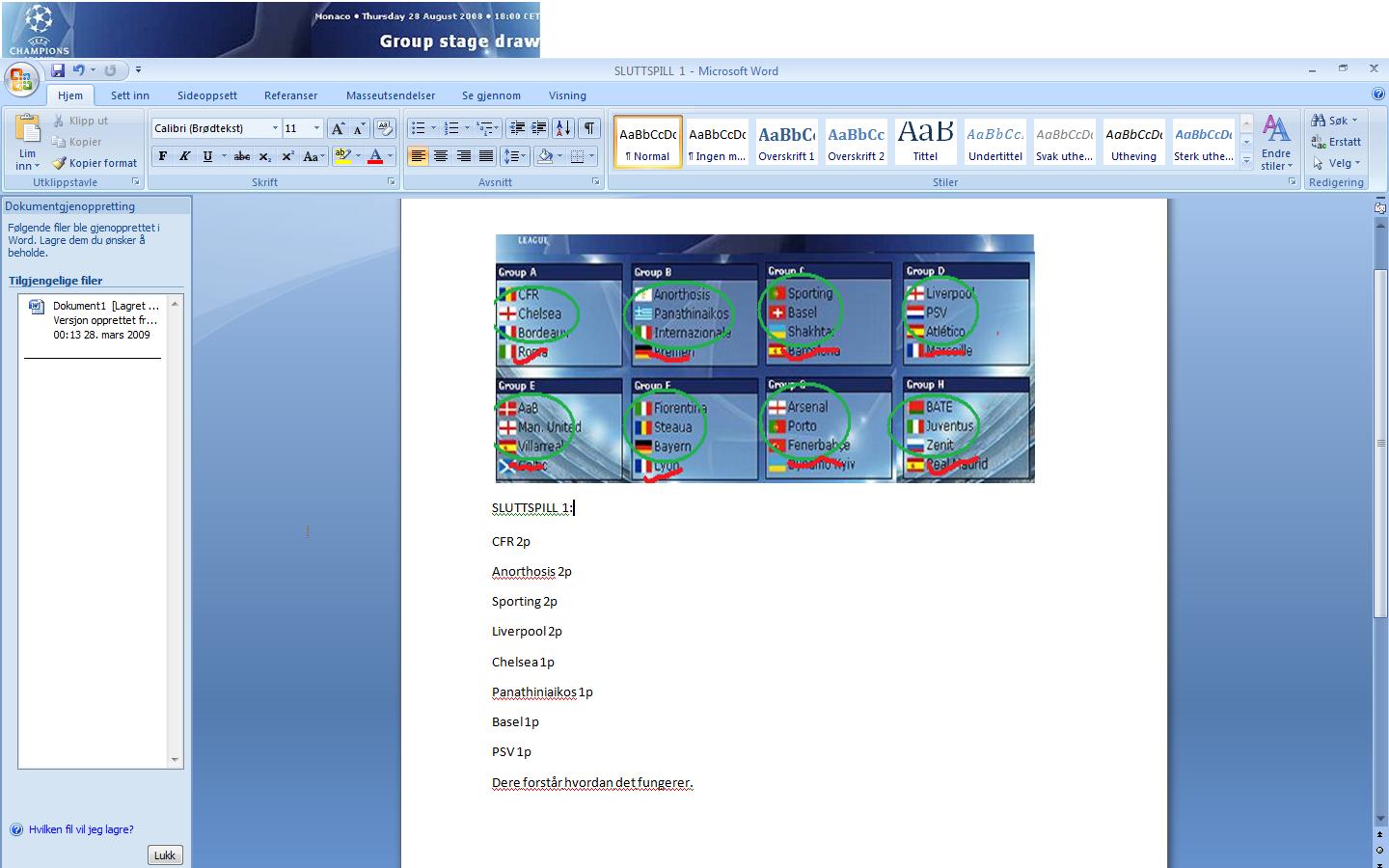The width and height of the screenshot is (1389, 868).
Task: Switch to Visning tab
Action: [x=567, y=95]
